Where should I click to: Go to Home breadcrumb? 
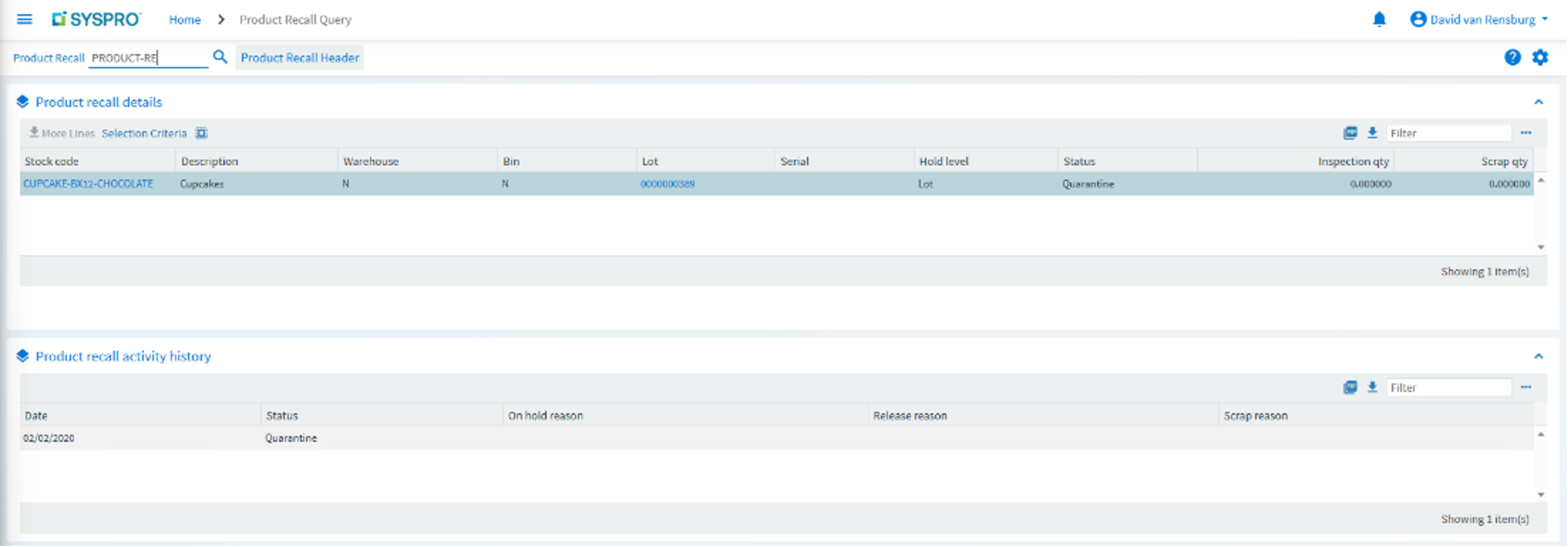pos(184,19)
